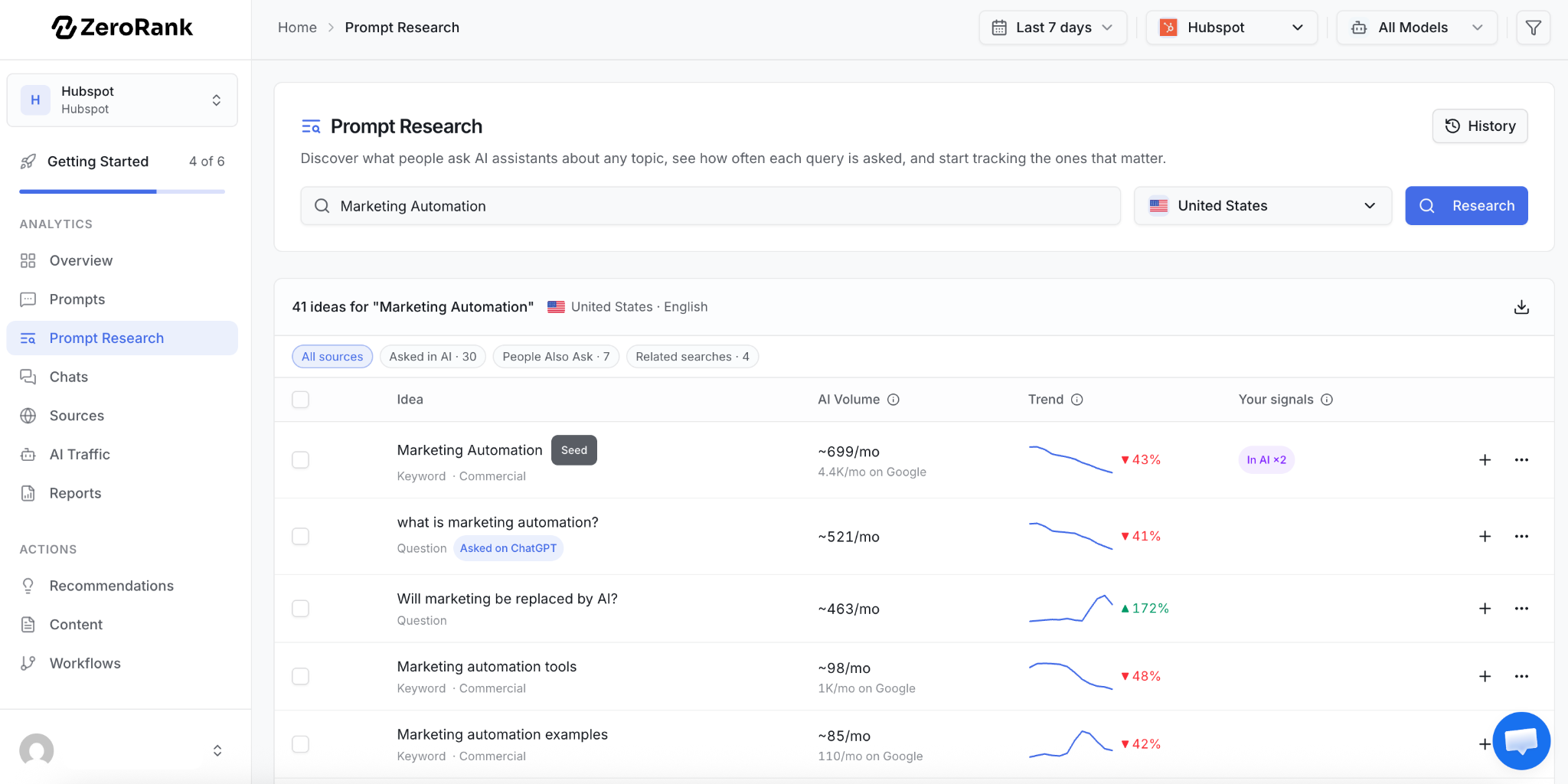The height and width of the screenshot is (784, 1568).
Task: Open the Last 7 days date dropdown
Action: click(x=1053, y=28)
